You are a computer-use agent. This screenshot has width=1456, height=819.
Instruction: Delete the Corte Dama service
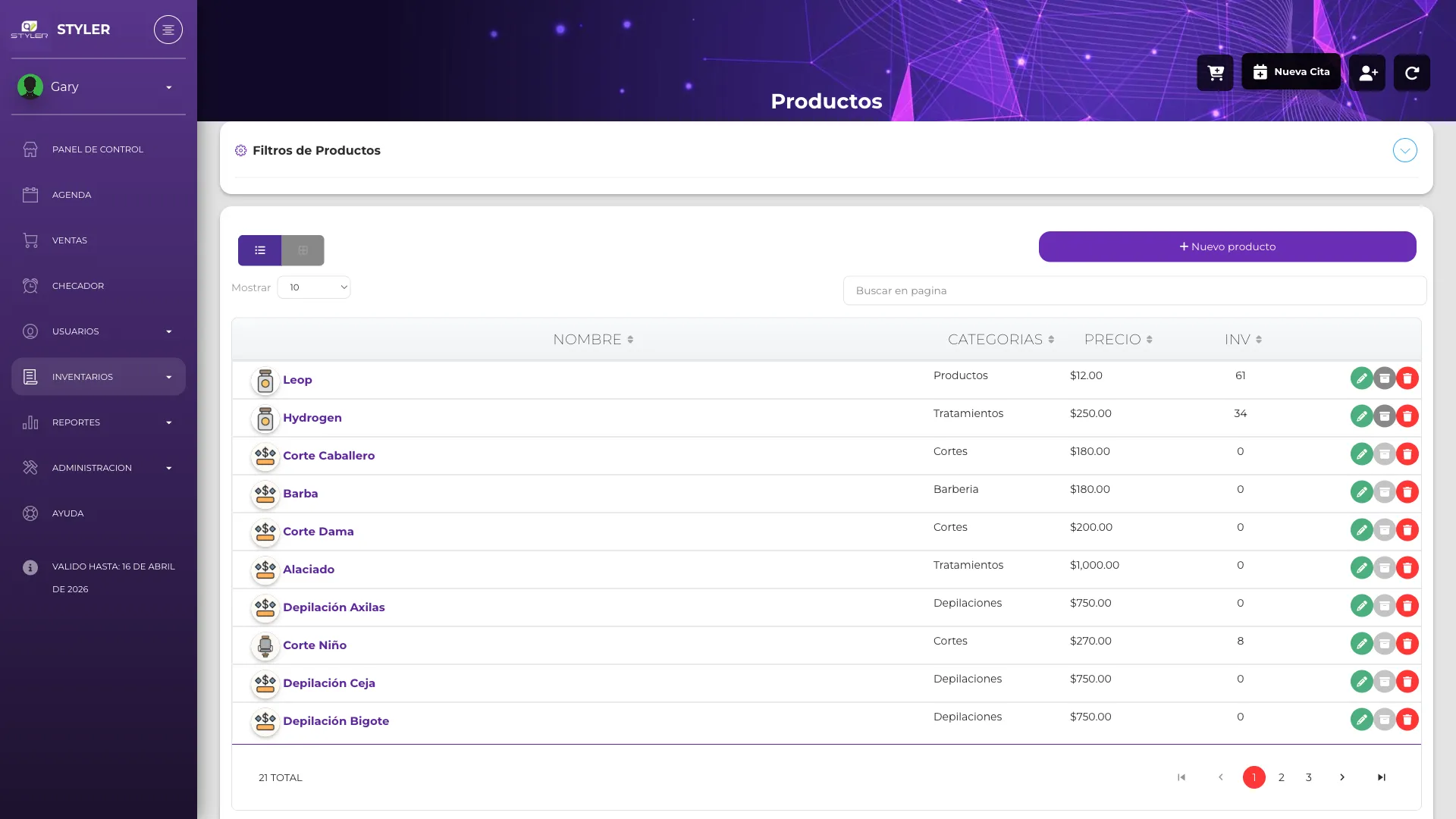click(1407, 529)
